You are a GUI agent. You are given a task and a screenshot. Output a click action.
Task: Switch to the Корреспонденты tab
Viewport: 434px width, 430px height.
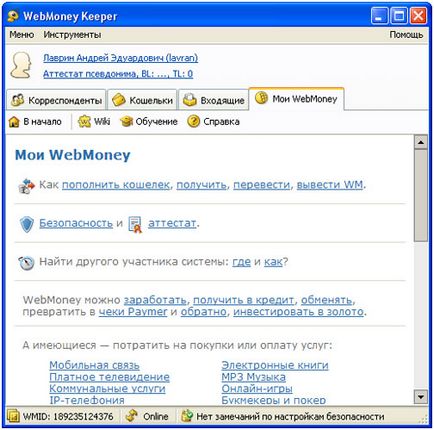(56, 100)
